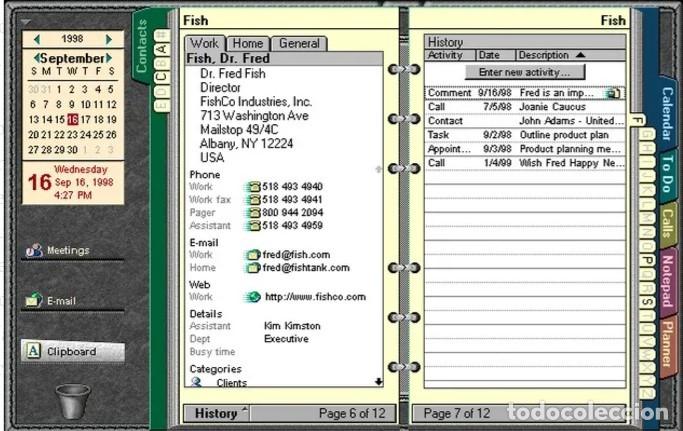683x431 pixels.
Task: Open the E-mail envelope icon in sidebar
Action: pyautogui.click(x=33, y=300)
